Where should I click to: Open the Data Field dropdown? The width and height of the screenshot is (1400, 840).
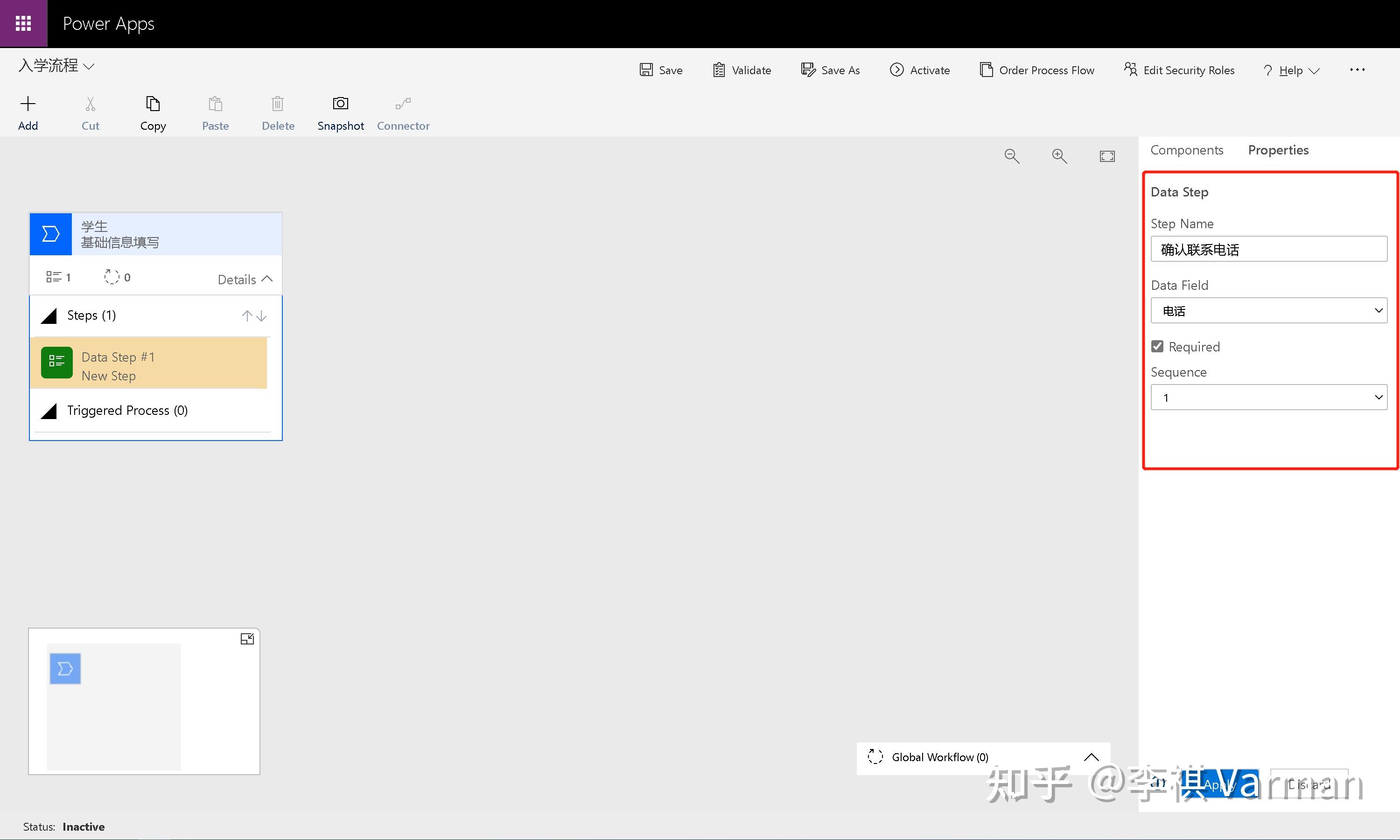(x=1379, y=310)
